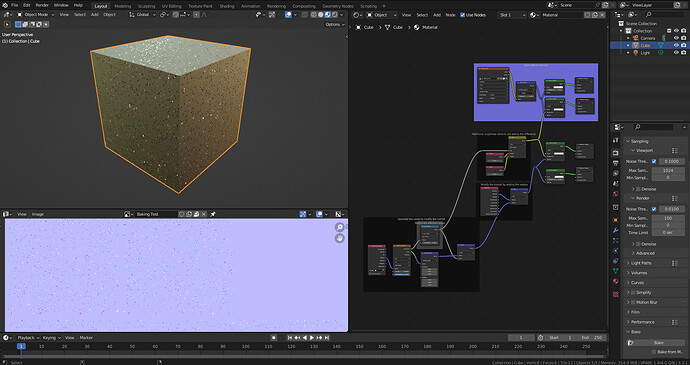Open the Modifiers properties tab icon
690x365 pixels.
pyautogui.click(x=616, y=230)
